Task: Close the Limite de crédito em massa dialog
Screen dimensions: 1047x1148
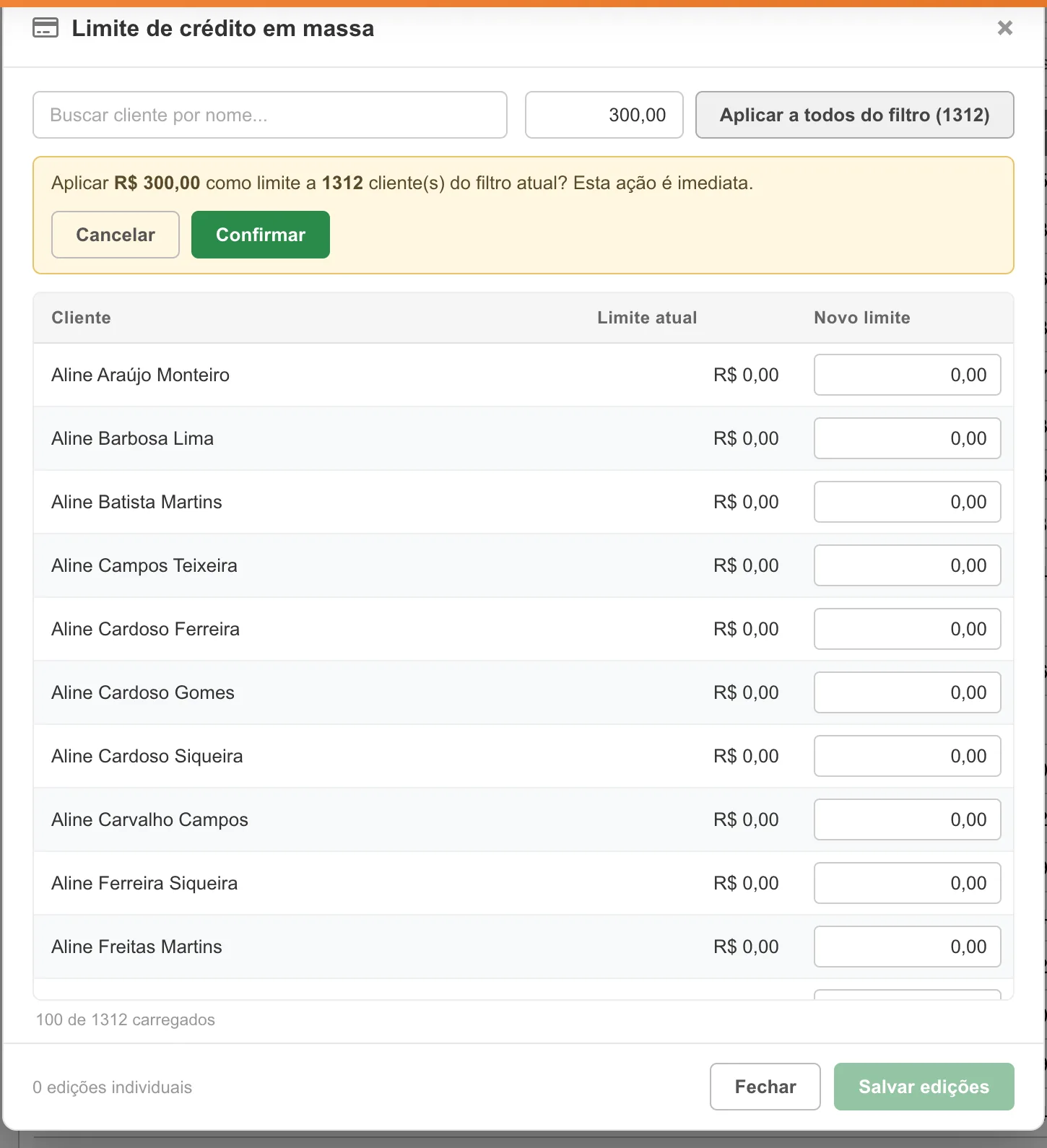Action: pyautogui.click(x=1004, y=28)
